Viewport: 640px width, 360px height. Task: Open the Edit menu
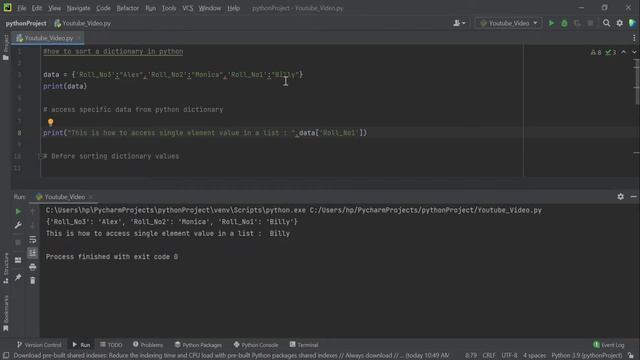tap(37, 8)
